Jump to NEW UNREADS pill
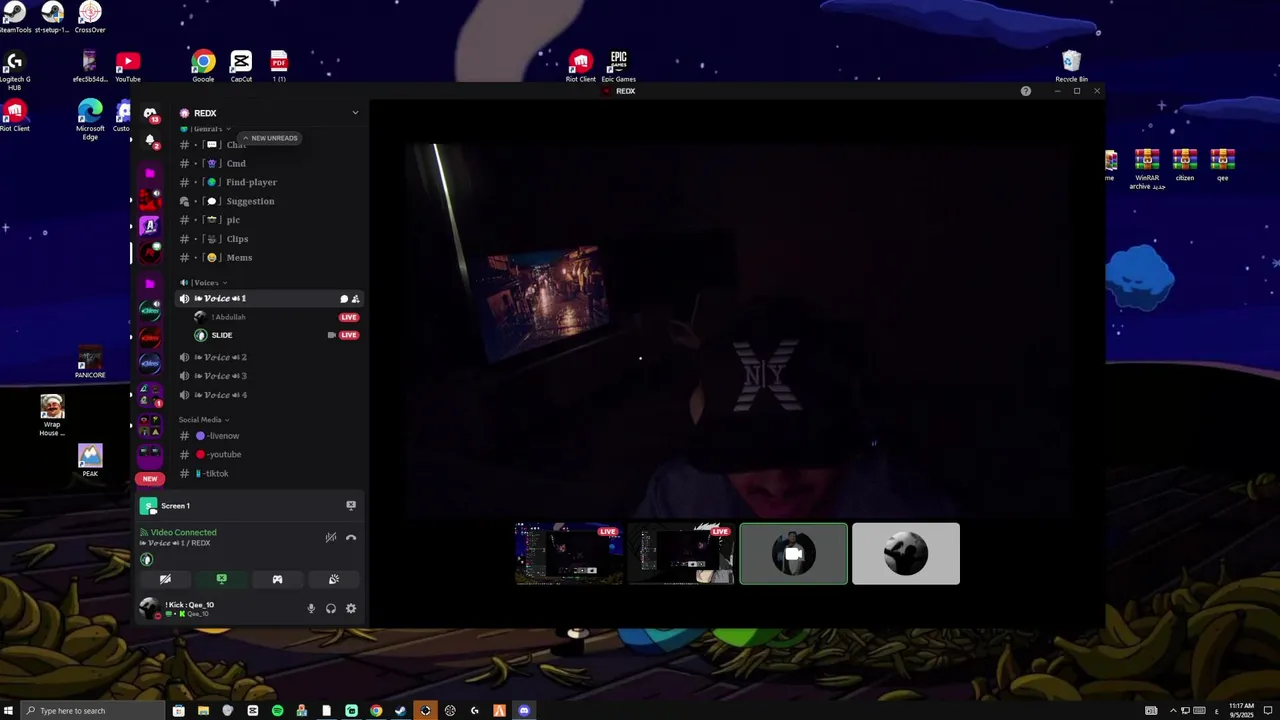The width and height of the screenshot is (1280, 720). (x=269, y=138)
